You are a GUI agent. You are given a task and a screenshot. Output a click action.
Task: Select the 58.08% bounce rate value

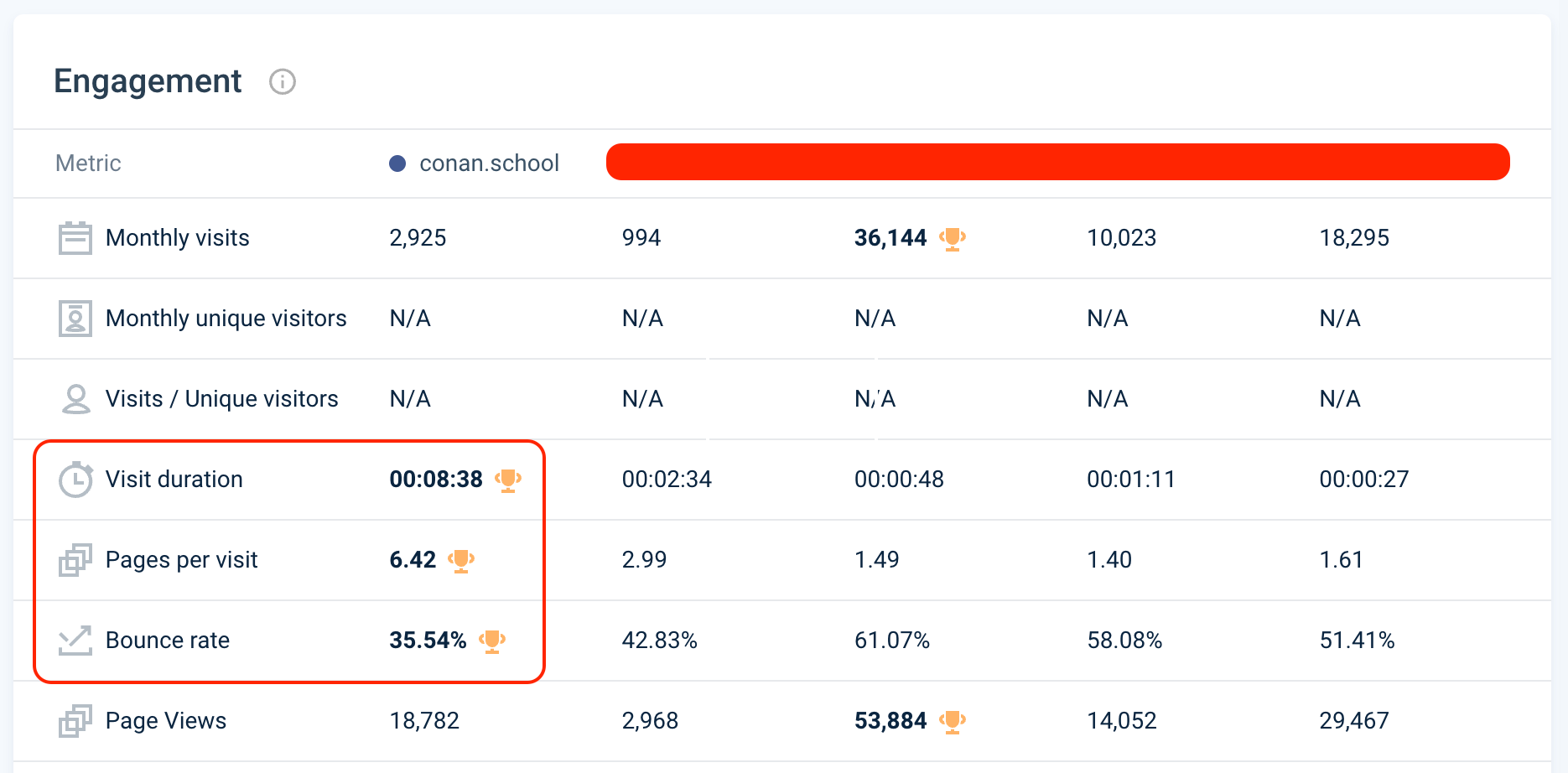click(1124, 641)
